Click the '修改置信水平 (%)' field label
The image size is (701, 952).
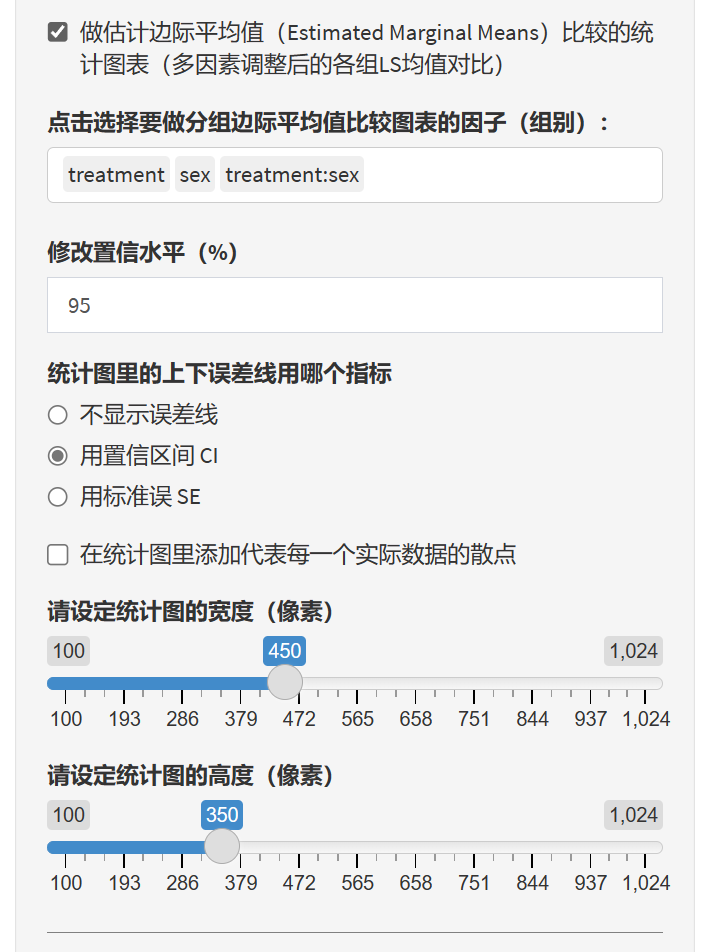(x=142, y=253)
